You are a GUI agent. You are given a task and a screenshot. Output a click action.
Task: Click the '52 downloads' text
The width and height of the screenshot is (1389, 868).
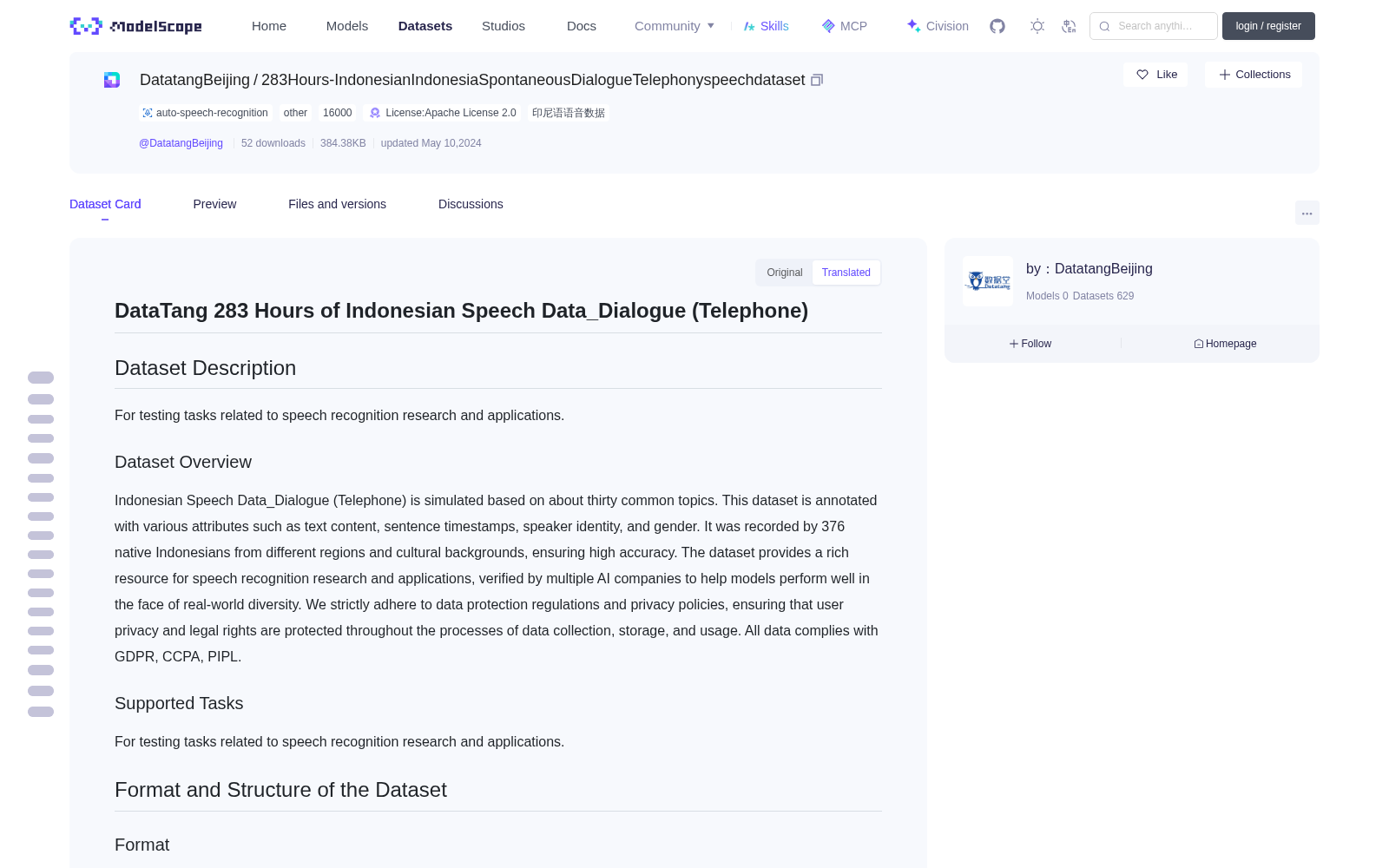(273, 143)
